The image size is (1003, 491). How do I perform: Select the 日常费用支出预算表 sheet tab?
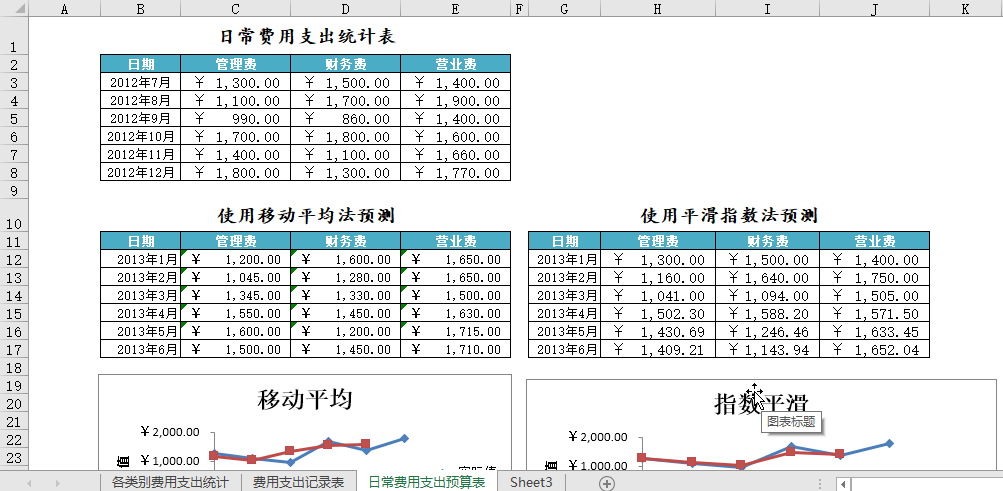427,483
